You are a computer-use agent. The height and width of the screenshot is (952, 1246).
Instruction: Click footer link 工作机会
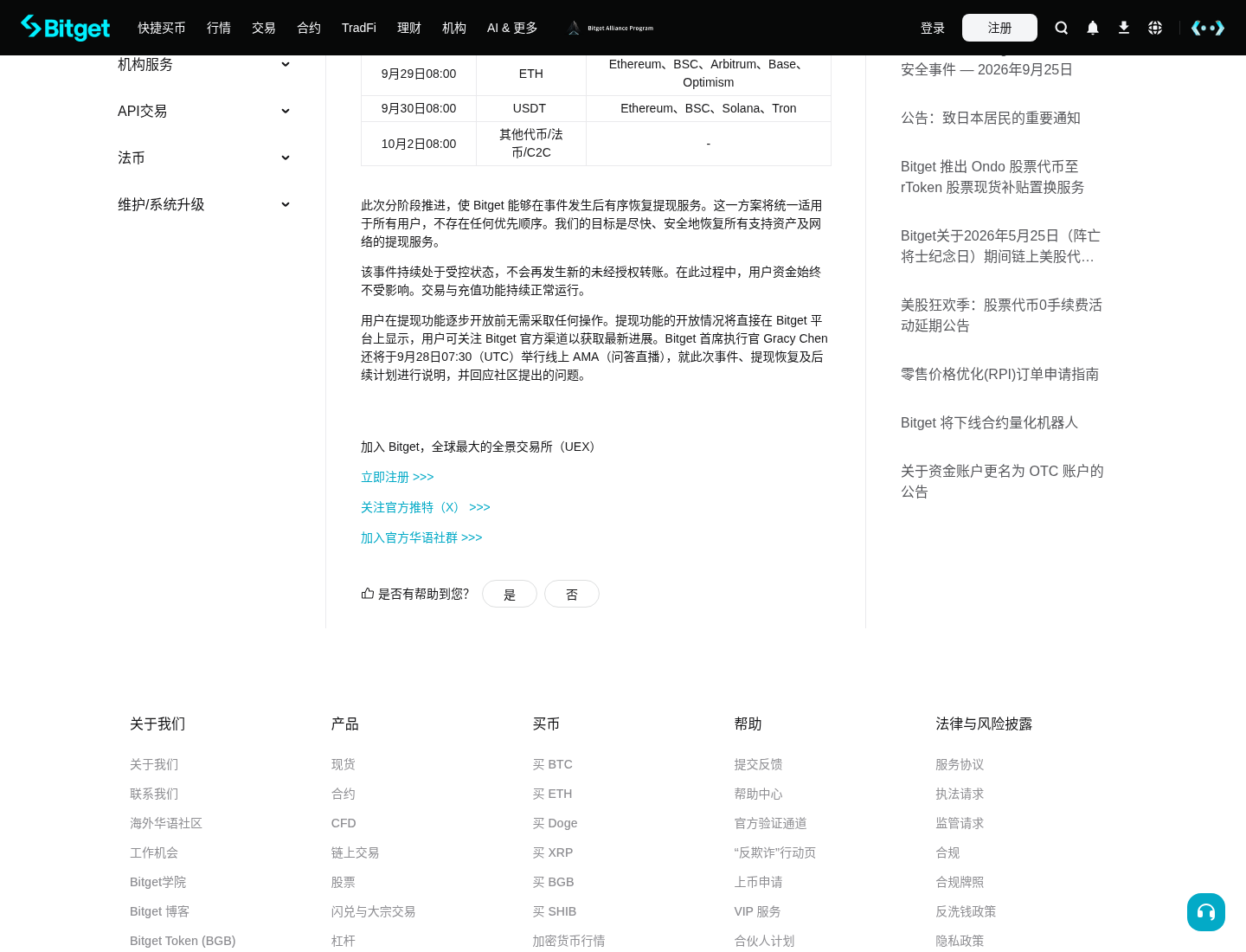[154, 852]
